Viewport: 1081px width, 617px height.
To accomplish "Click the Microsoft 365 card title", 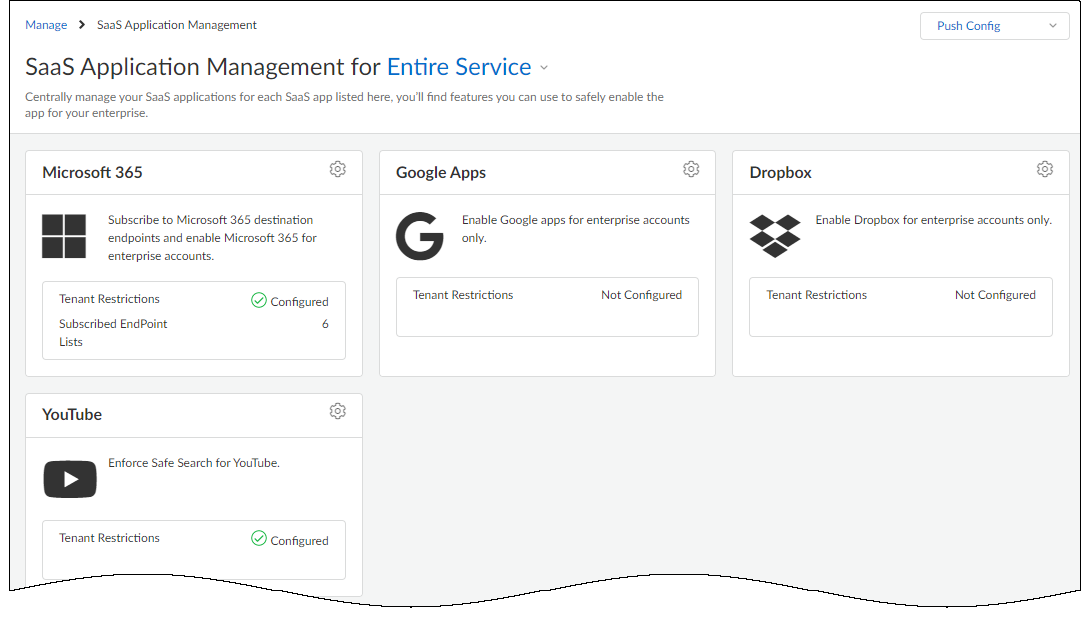I will tap(92, 172).
